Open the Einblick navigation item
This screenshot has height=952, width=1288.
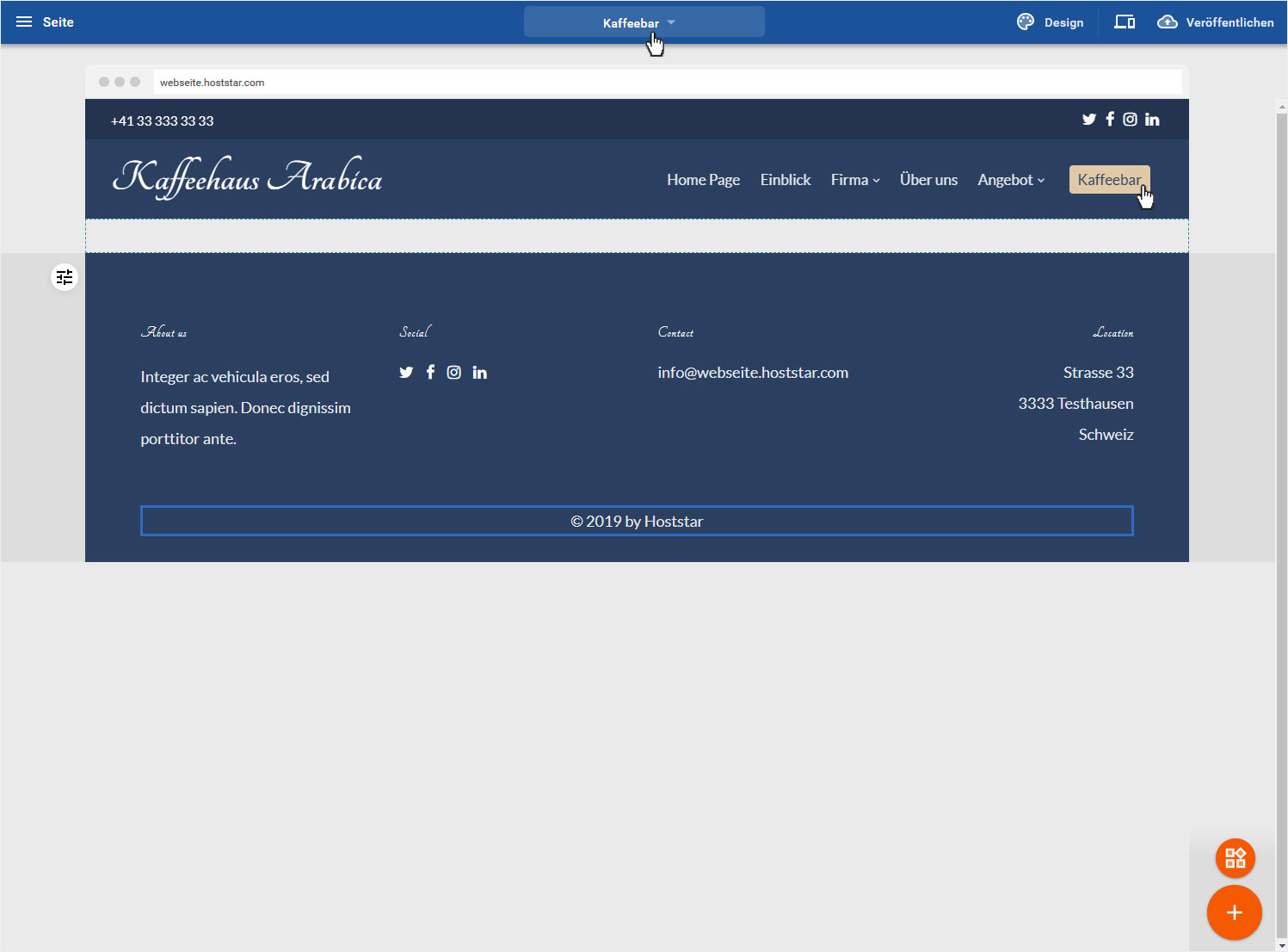(x=786, y=180)
